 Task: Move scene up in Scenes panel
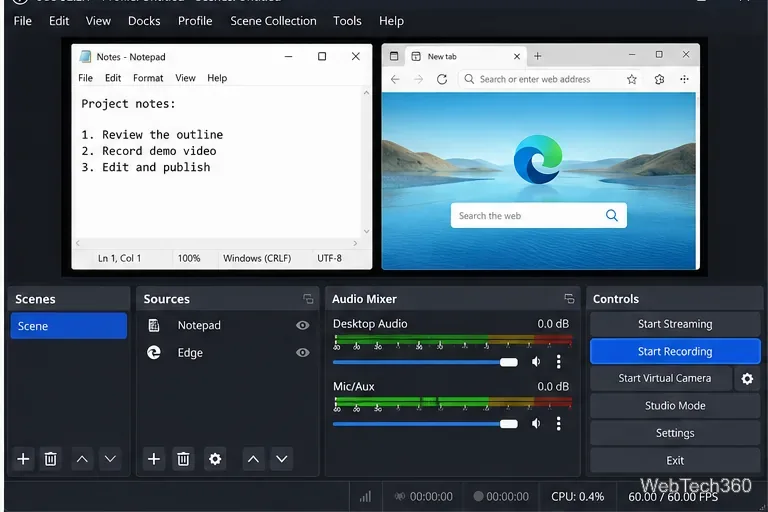coord(82,459)
